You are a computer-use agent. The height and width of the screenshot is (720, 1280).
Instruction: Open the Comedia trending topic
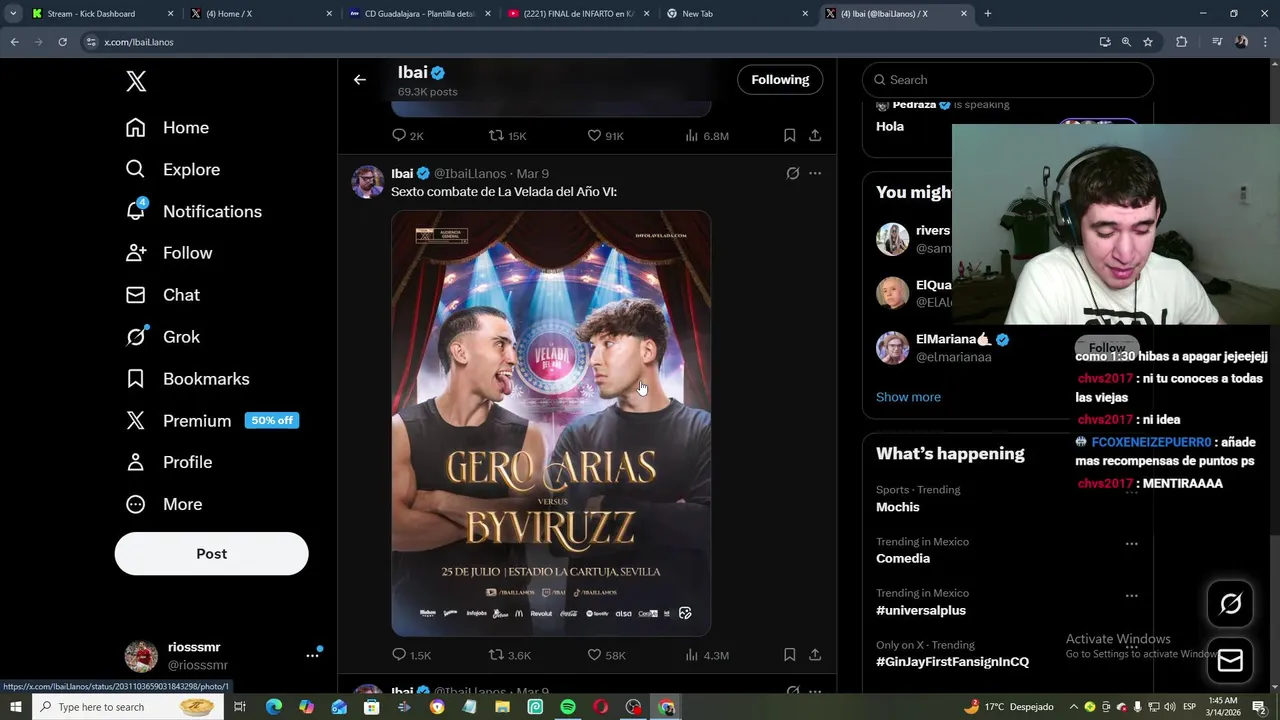(903, 558)
